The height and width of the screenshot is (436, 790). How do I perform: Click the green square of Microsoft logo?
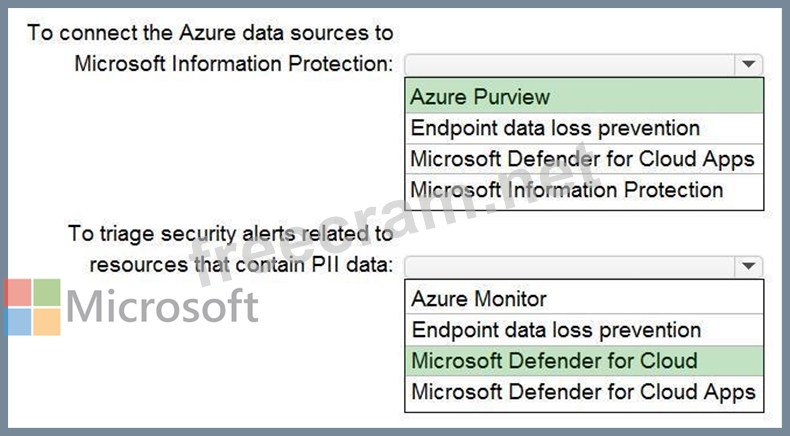[x=46, y=292]
